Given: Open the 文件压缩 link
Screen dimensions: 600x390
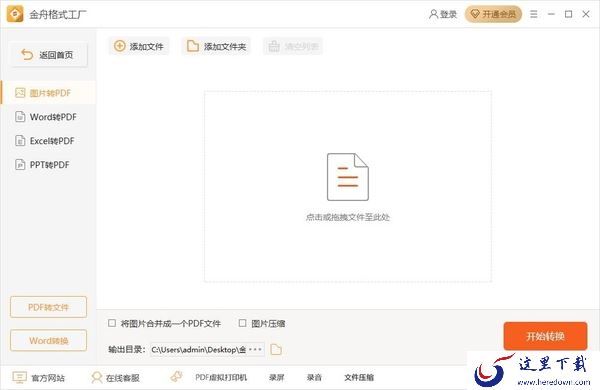Looking at the screenshot, I should tap(359, 377).
